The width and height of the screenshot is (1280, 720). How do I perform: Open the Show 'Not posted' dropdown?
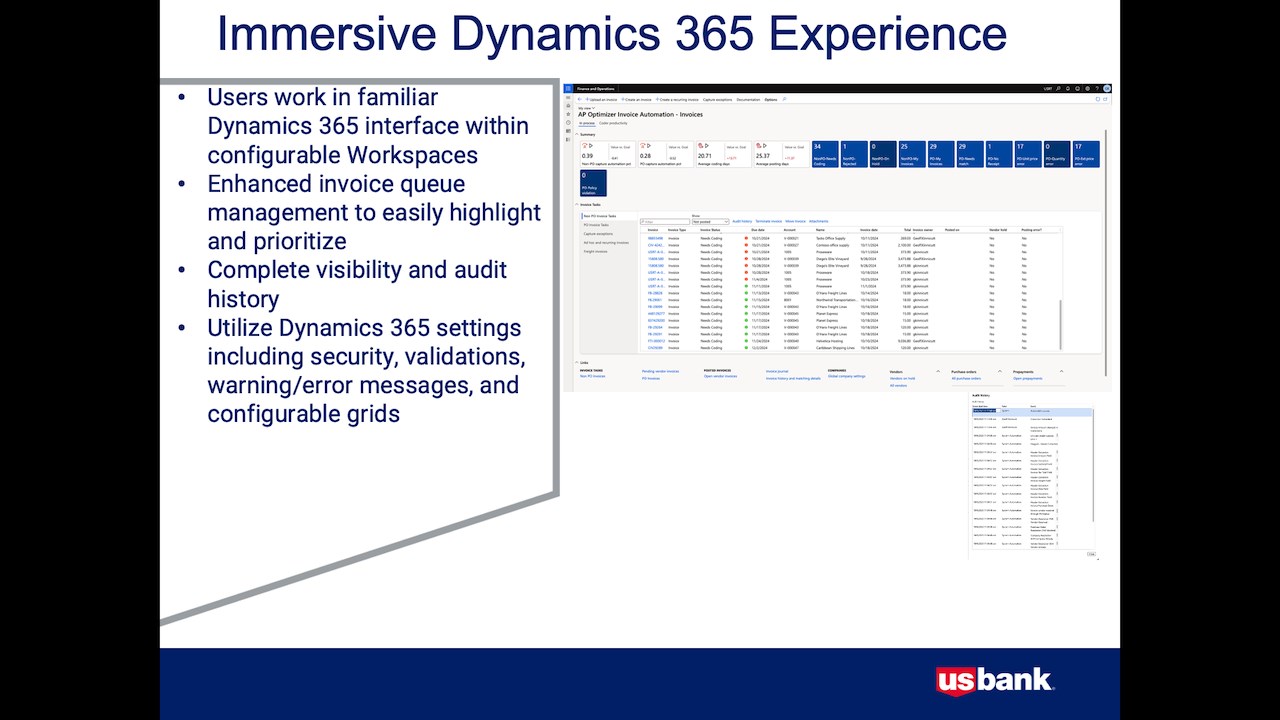coord(710,221)
